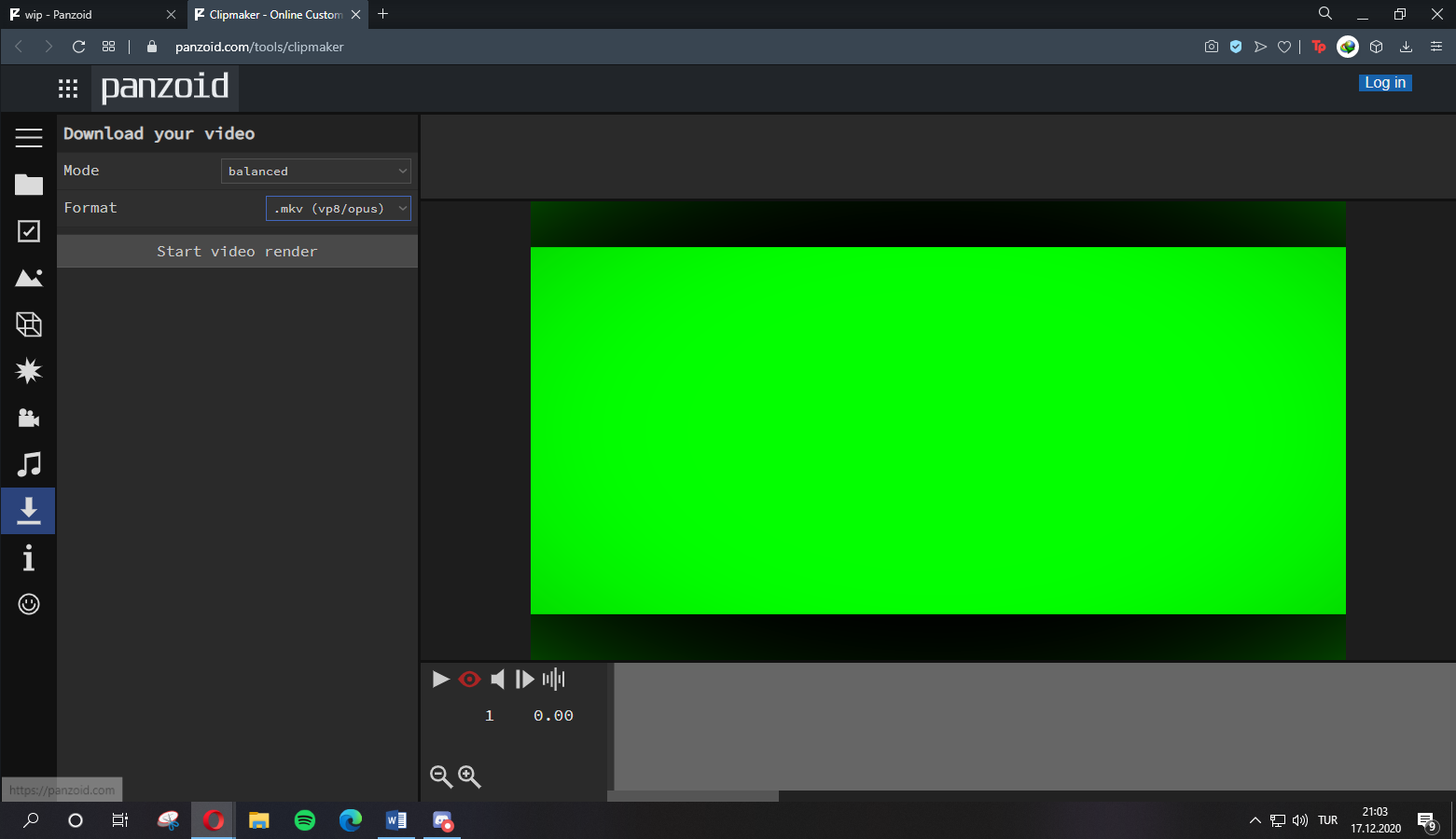Open the hamburger menu in Clipmaker sidebar
The image size is (1456, 839).
click(29, 138)
